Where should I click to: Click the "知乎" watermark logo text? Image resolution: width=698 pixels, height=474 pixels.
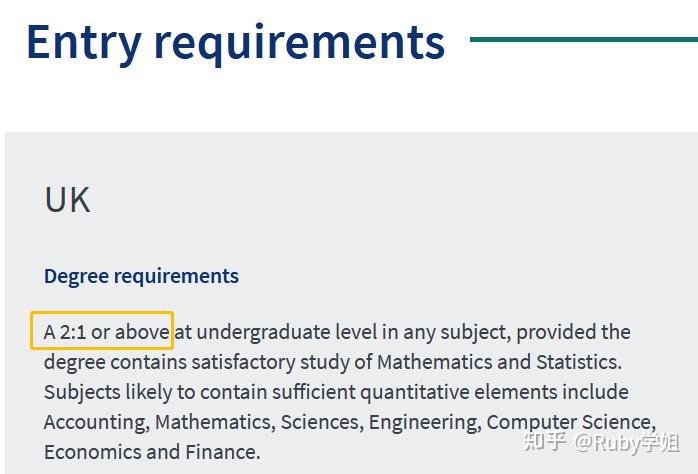(545, 443)
